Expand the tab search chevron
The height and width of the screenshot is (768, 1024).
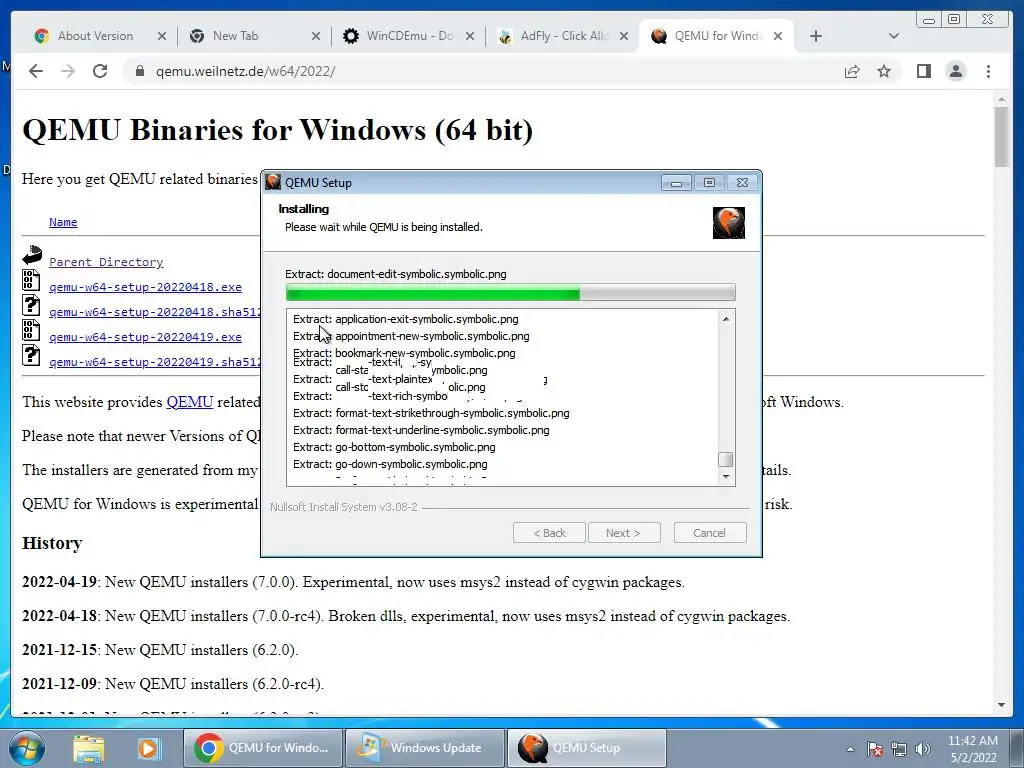(x=894, y=36)
